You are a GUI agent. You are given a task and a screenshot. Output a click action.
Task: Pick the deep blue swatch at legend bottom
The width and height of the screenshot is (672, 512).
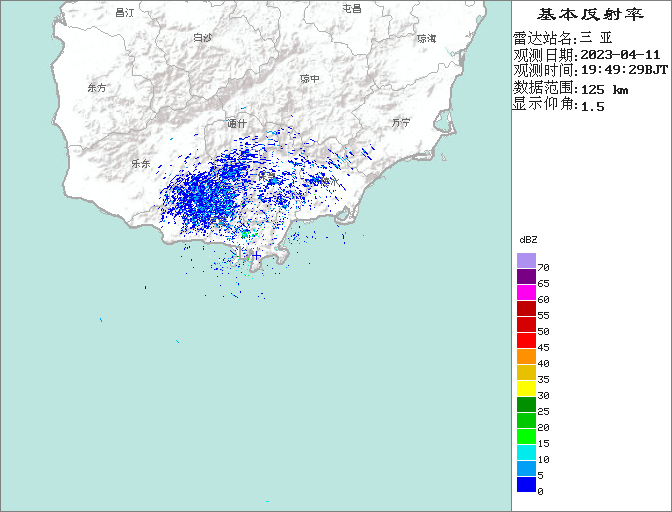click(x=526, y=485)
